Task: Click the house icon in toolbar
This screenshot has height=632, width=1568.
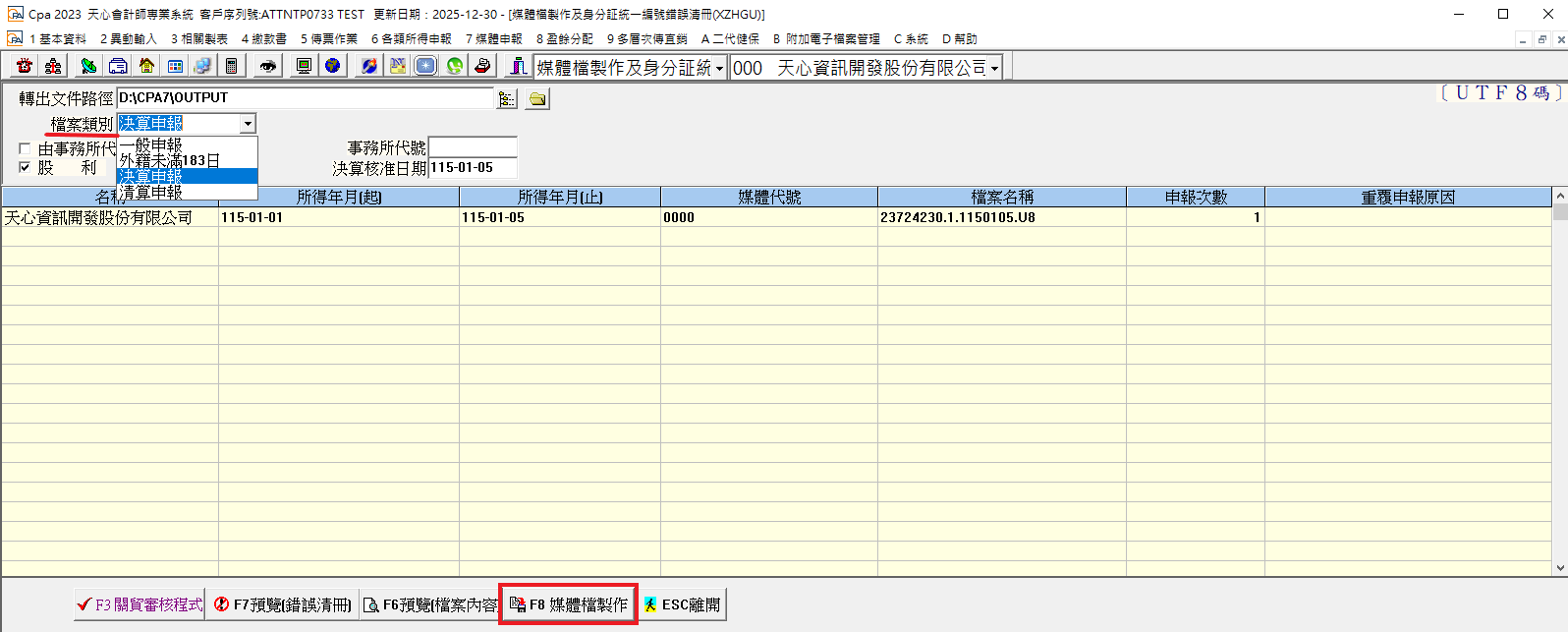Action: coord(146,66)
